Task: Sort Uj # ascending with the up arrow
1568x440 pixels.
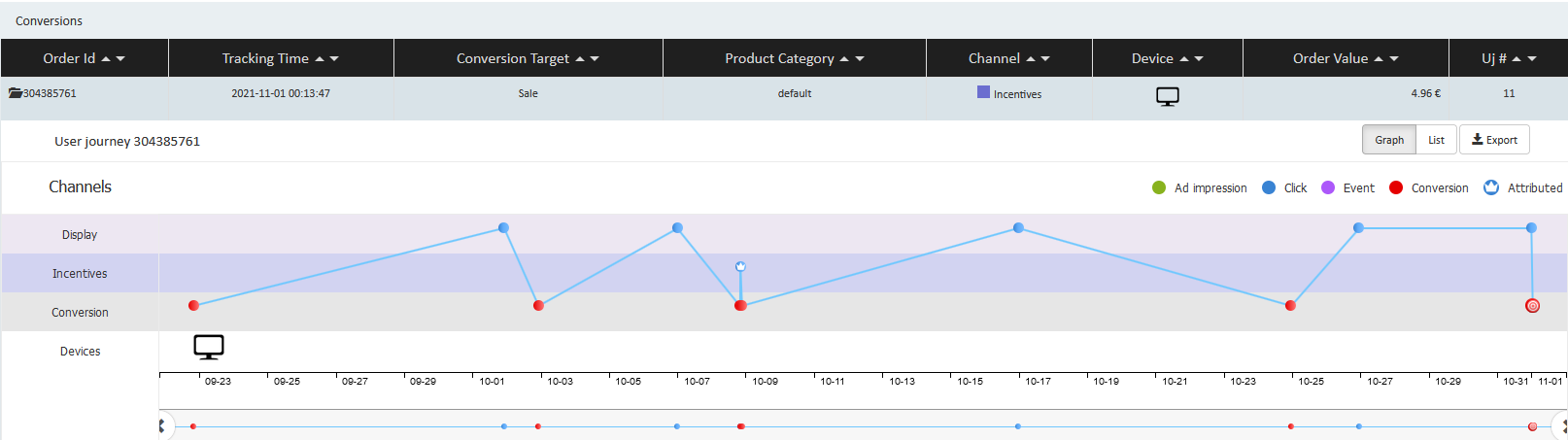Action: pyautogui.click(x=1517, y=59)
